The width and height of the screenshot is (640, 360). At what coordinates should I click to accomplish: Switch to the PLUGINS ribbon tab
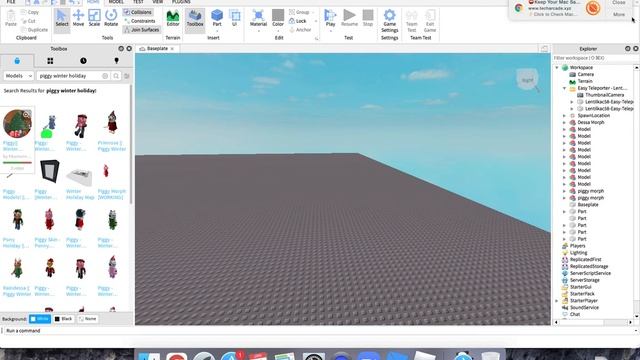click(x=181, y=2)
